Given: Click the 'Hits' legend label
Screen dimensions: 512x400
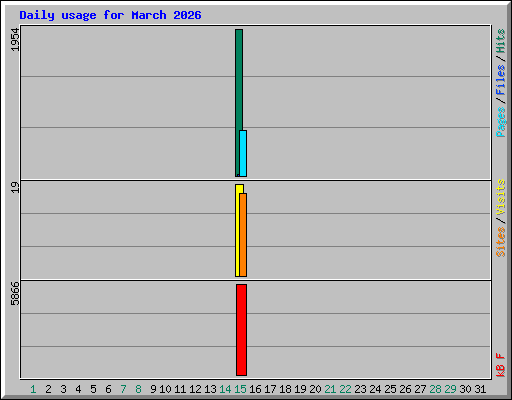Looking at the screenshot, I should tap(501, 41).
